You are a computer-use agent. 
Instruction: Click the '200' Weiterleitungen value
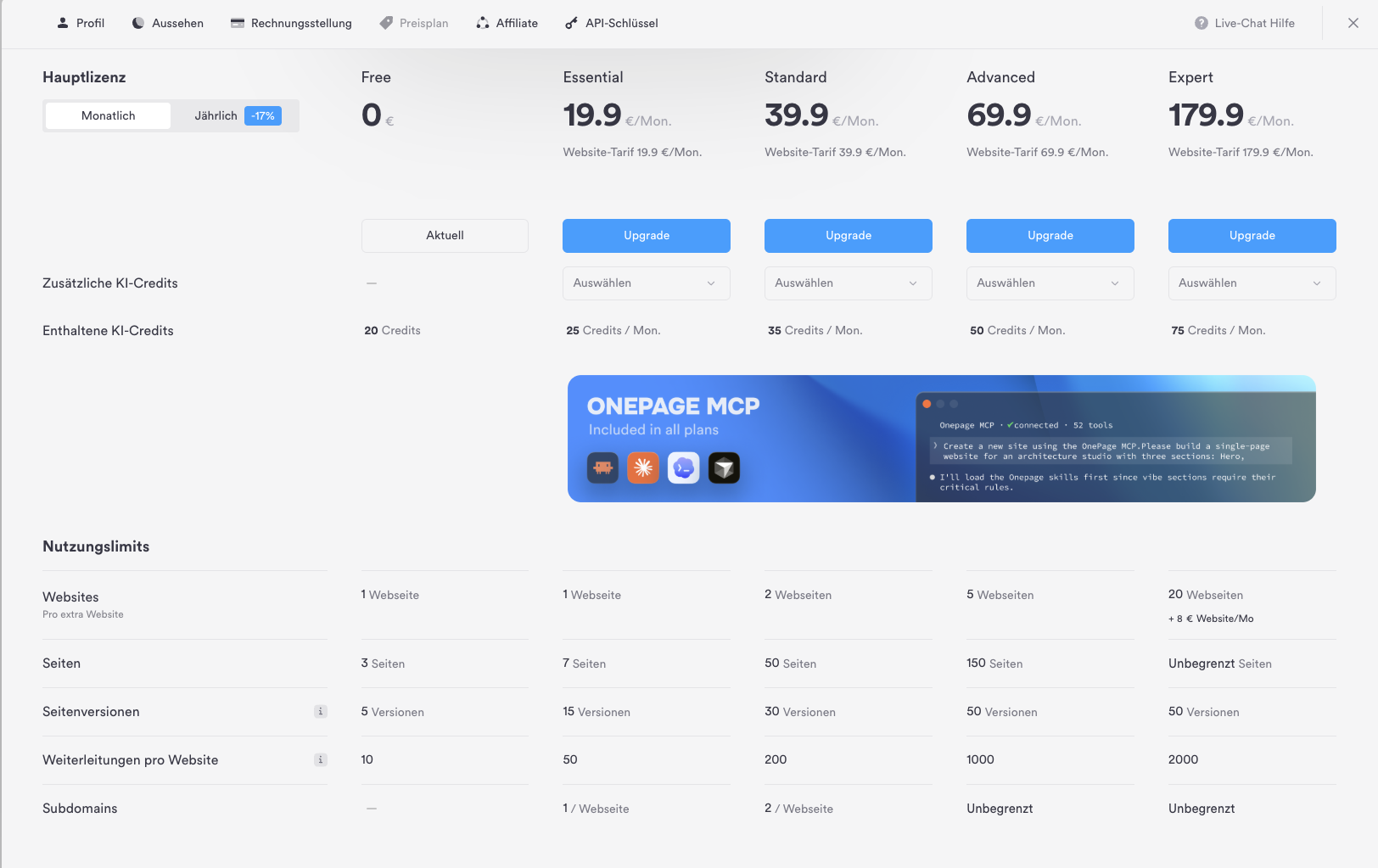(x=776, y=760)
